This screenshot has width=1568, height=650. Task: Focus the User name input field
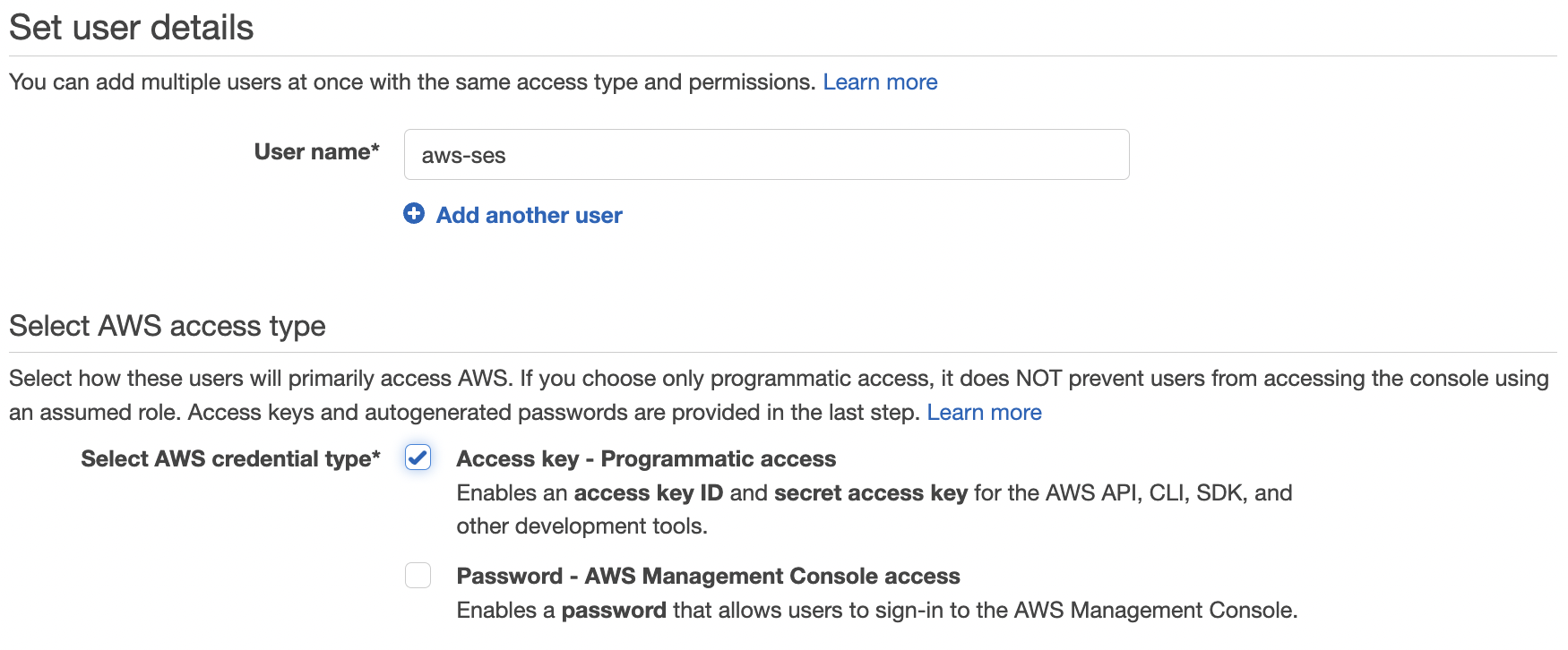pyautogui.click(x=766, y=155)
